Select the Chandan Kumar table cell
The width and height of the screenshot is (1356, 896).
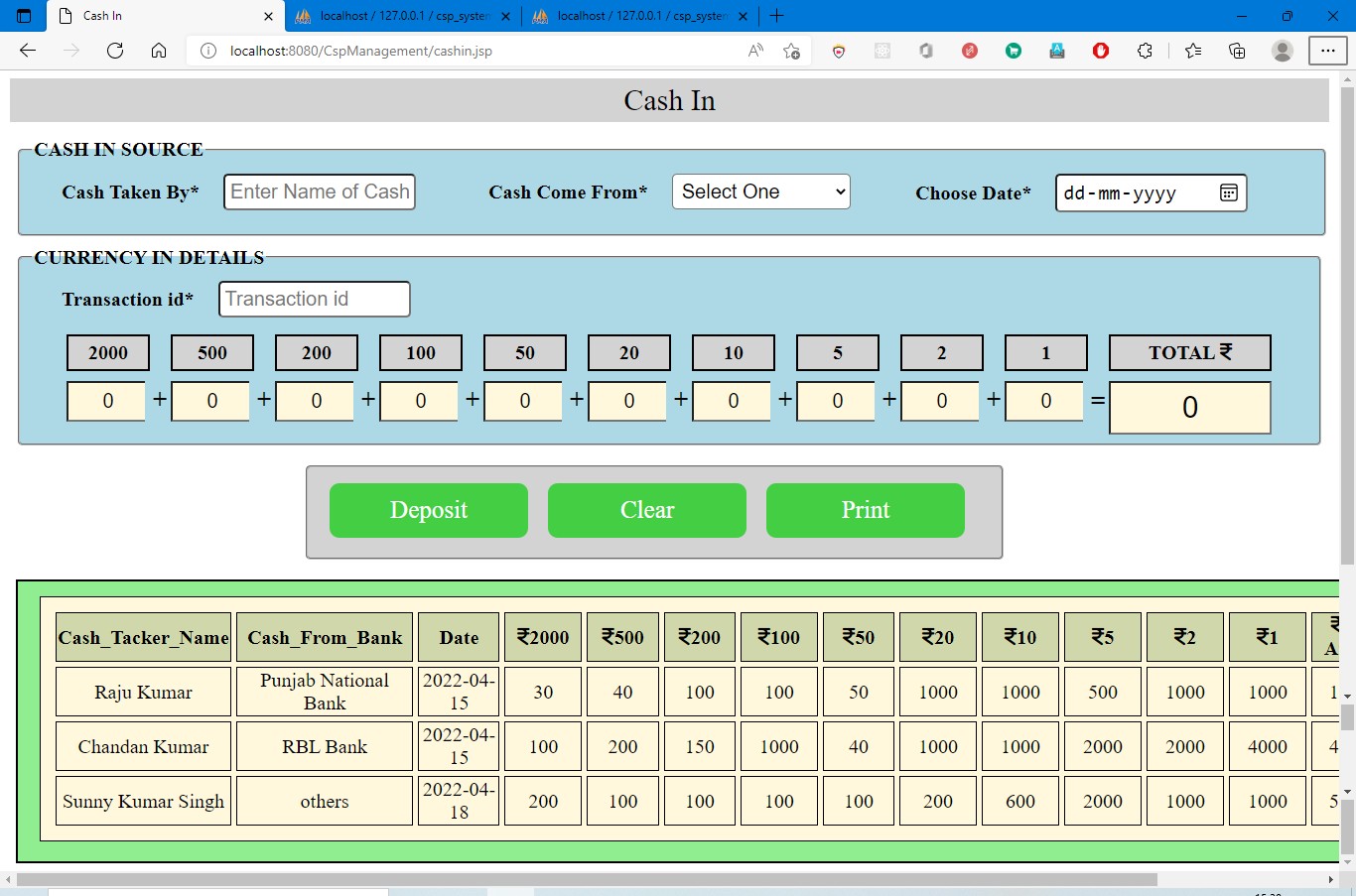(143, 746)
